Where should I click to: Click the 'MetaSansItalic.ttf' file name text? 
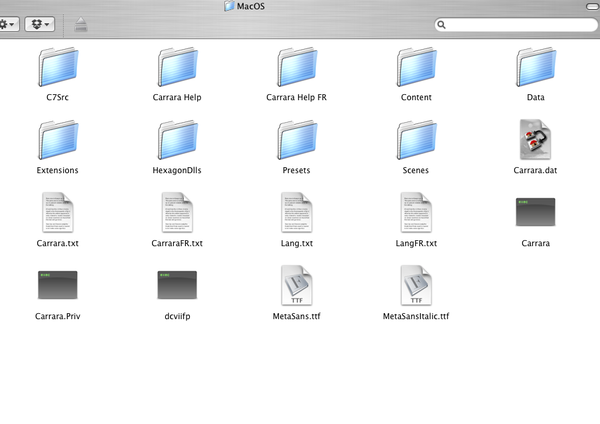point(416,316)
